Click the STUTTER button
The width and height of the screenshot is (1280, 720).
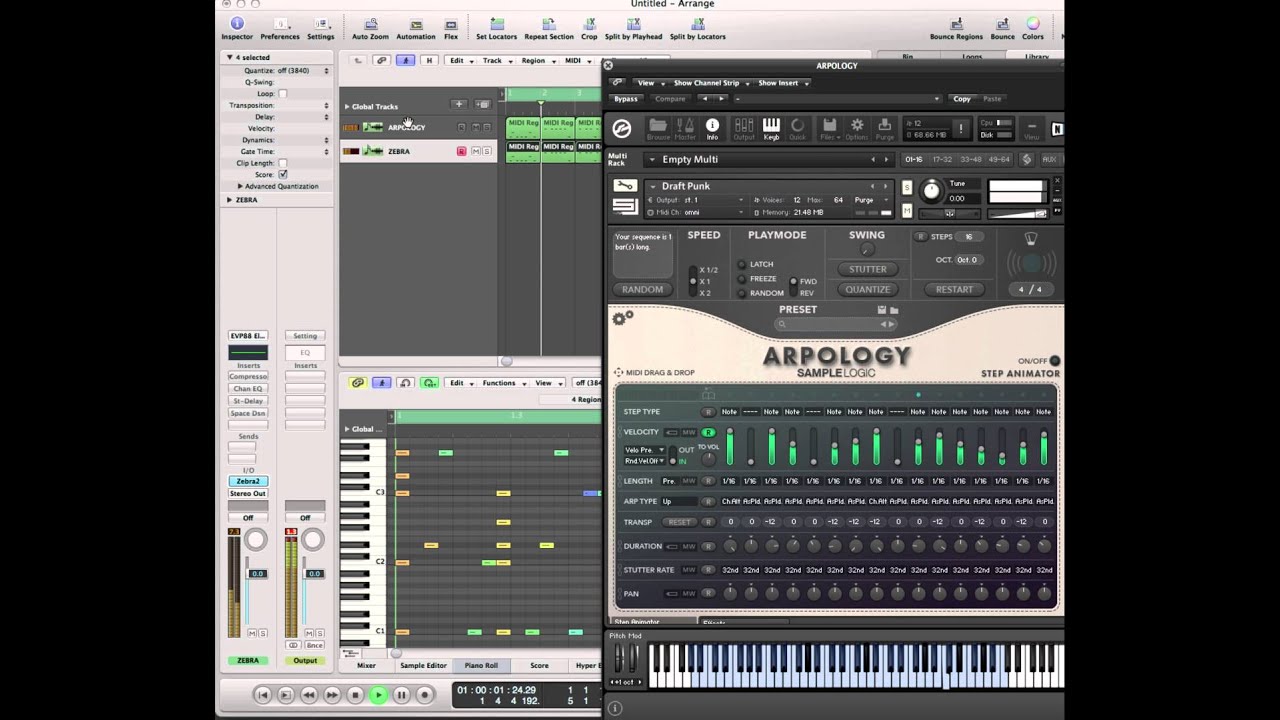point(868,269)
